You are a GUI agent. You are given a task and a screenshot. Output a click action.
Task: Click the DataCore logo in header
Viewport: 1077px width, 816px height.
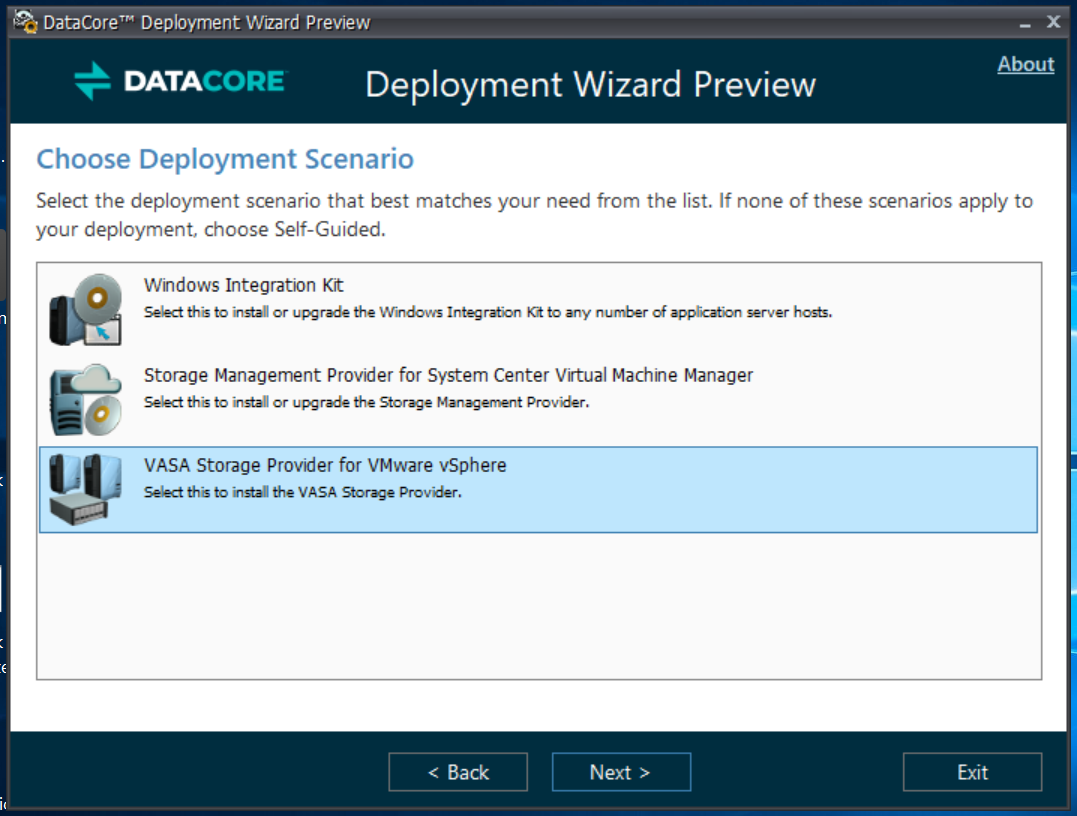(x=181, y=81)
